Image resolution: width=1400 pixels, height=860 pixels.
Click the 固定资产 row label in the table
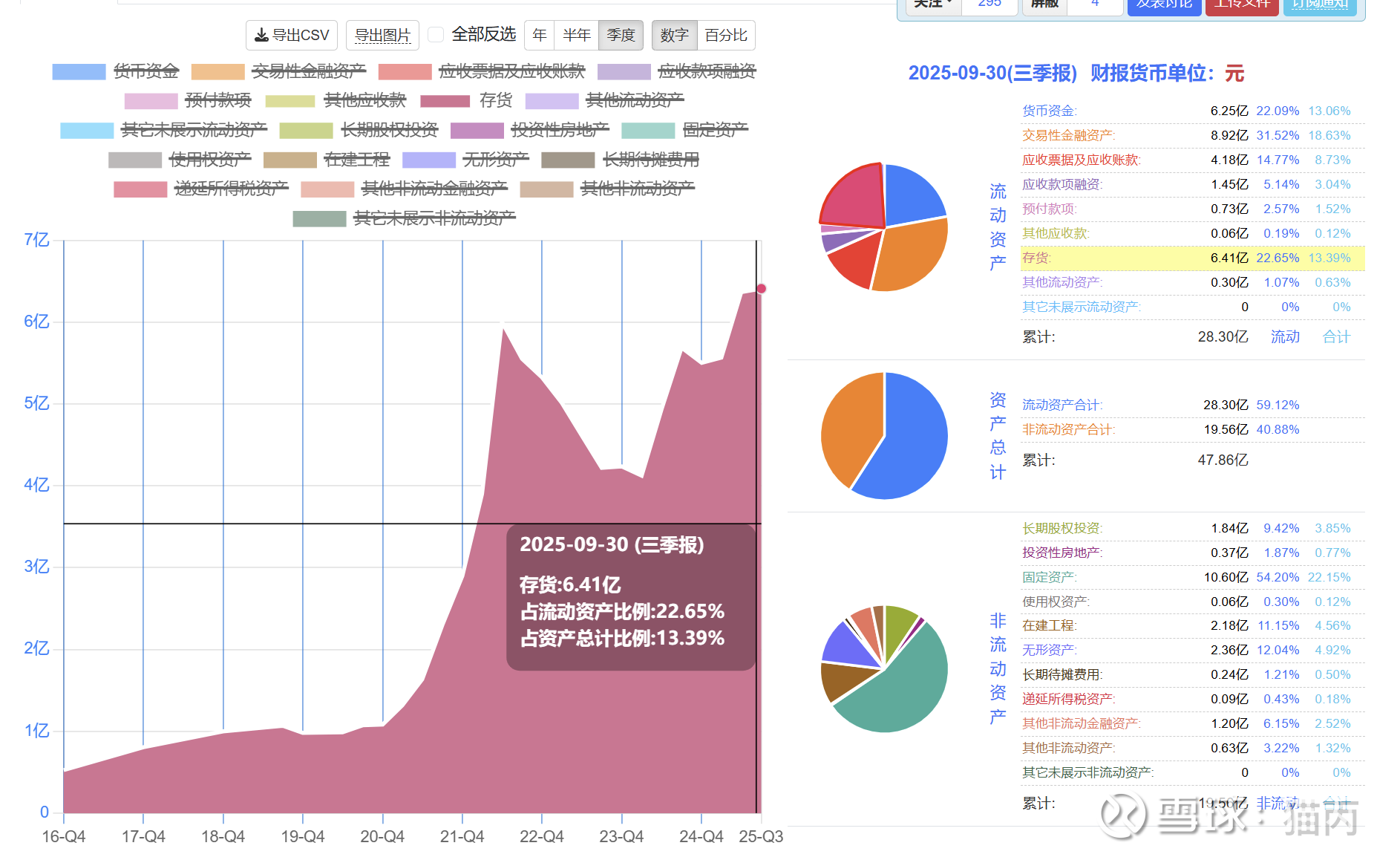(1049, 577)
